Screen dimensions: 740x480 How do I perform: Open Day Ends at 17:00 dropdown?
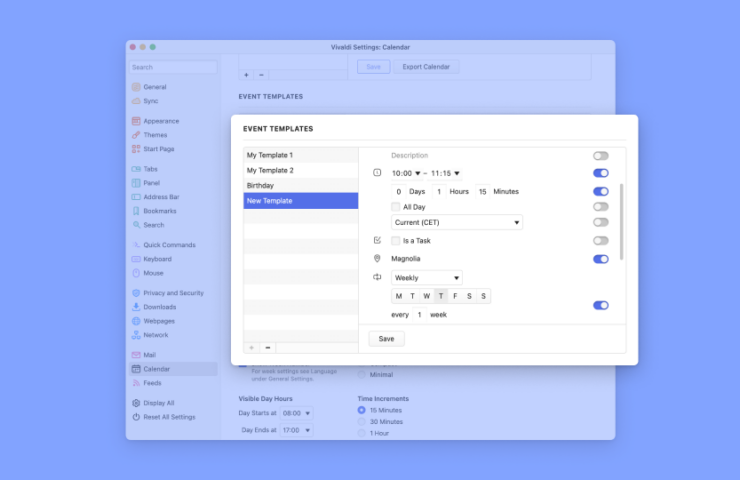296,430
